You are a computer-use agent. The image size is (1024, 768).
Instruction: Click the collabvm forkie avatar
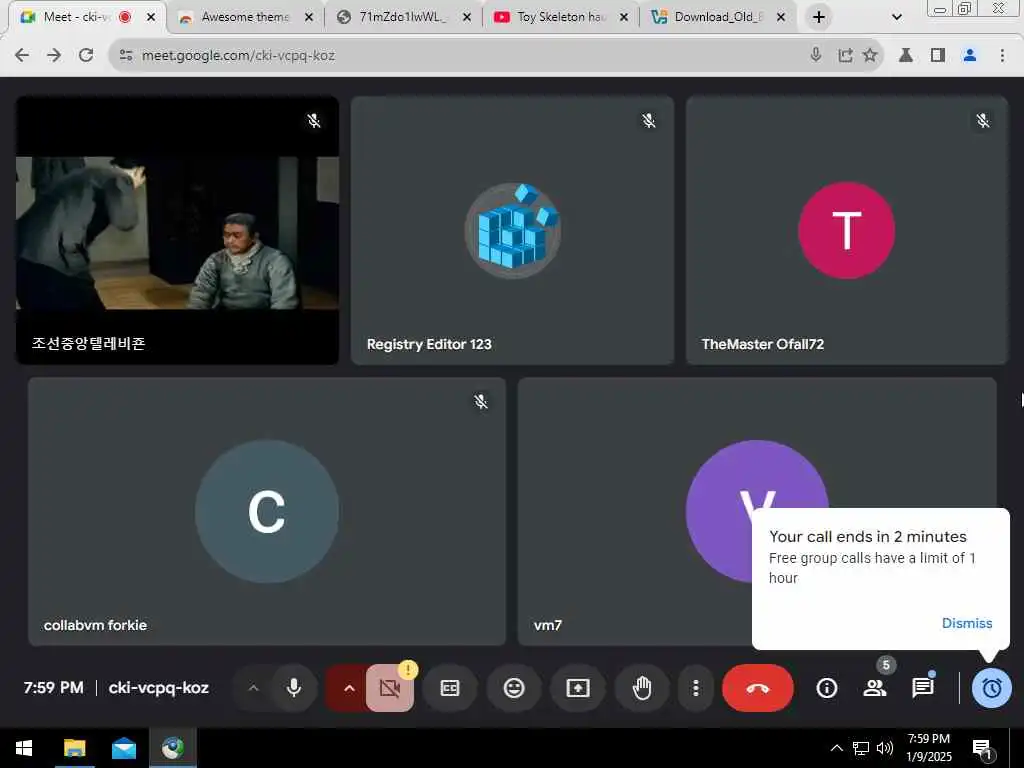266,511
